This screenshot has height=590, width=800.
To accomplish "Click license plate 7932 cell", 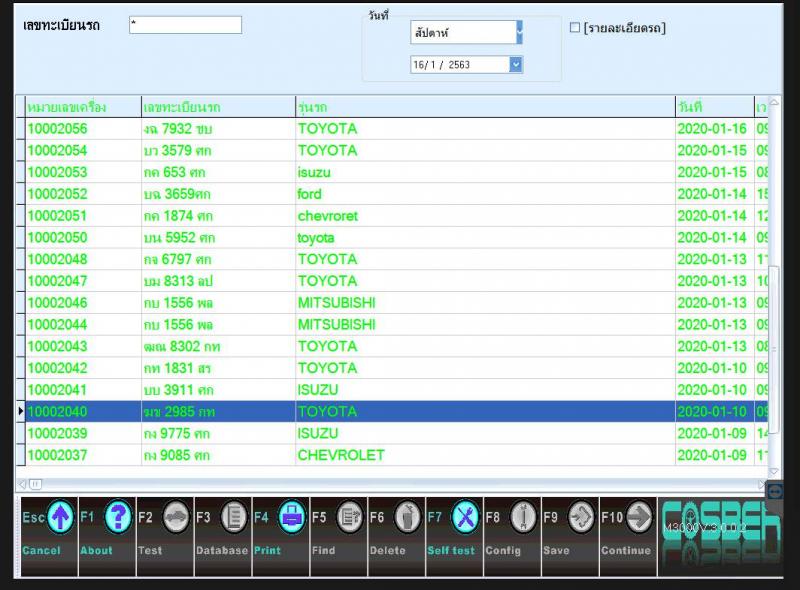I will pyautogui.click(x=218, y=129).
